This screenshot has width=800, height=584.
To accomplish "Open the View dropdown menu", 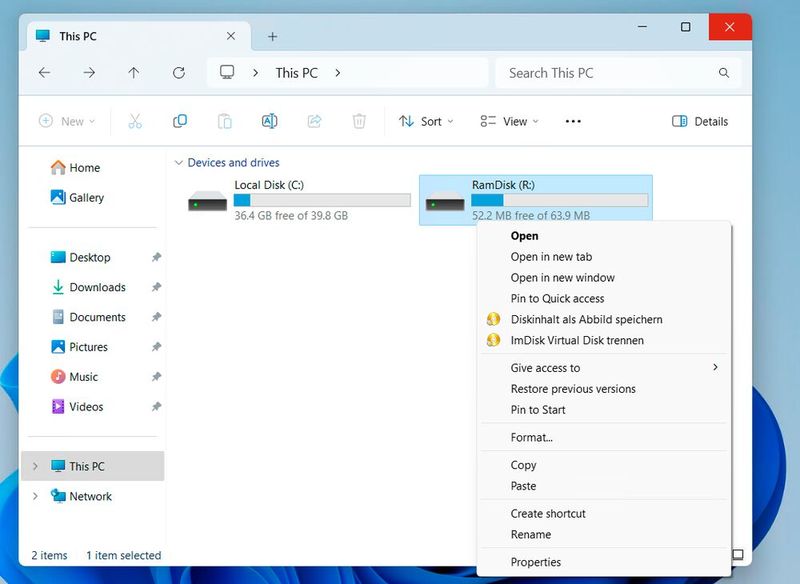I will (509, 121).
